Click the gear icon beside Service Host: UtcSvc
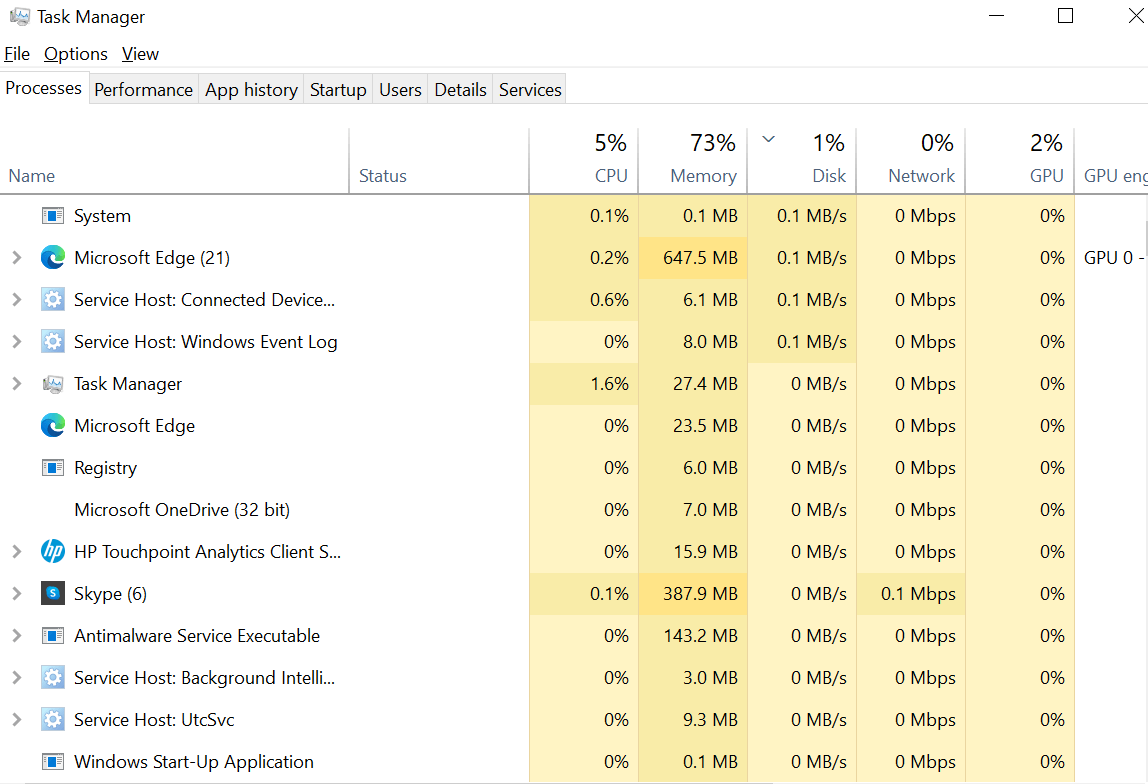This screenshot has width=1148, height=784. click(x=52, y=719)
